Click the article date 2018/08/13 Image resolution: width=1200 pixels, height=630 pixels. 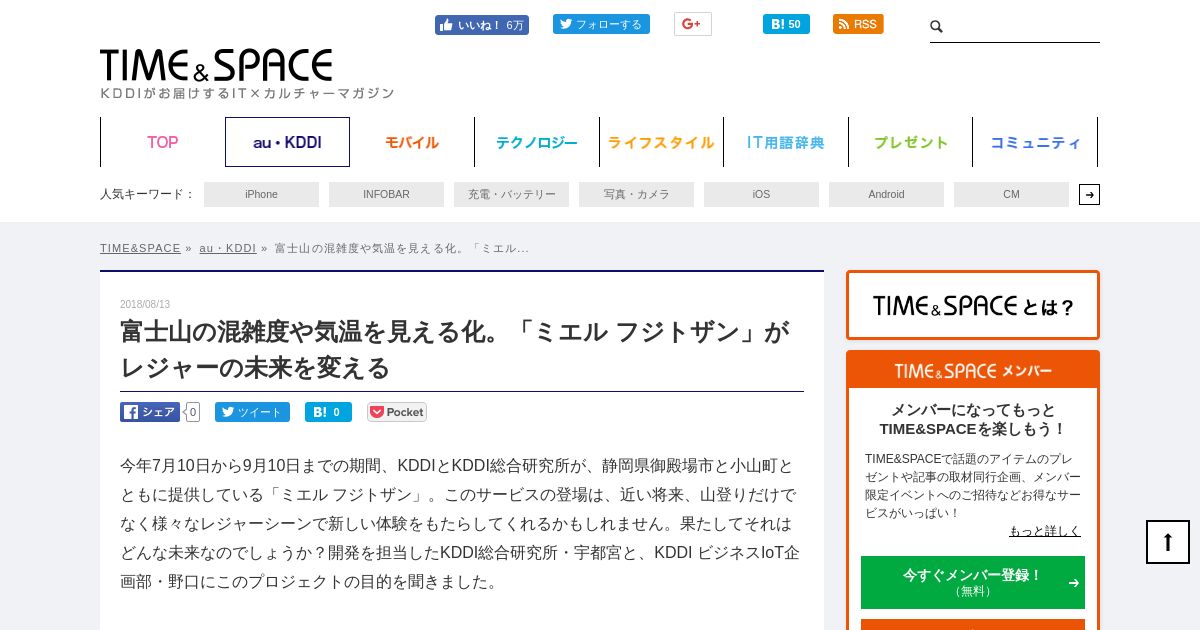point(145,304)
